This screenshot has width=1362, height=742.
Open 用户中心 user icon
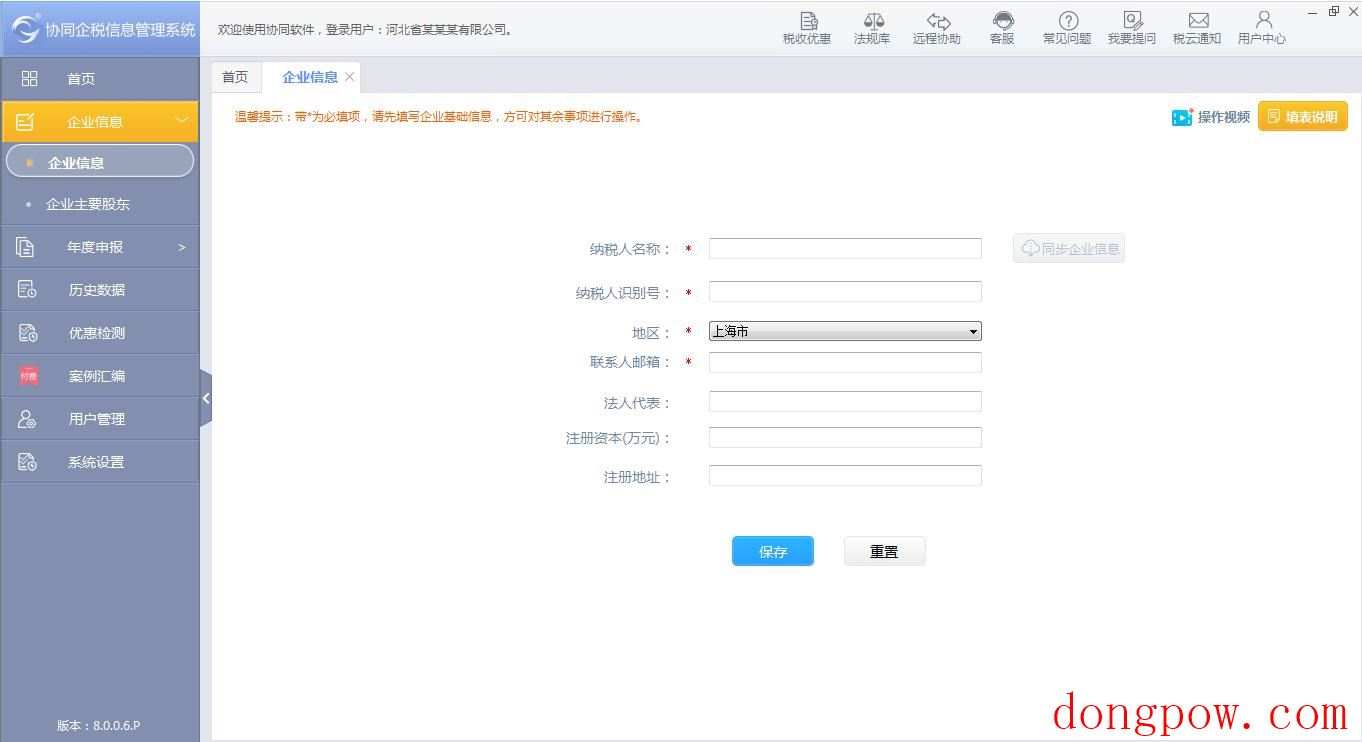(1262, 28)
